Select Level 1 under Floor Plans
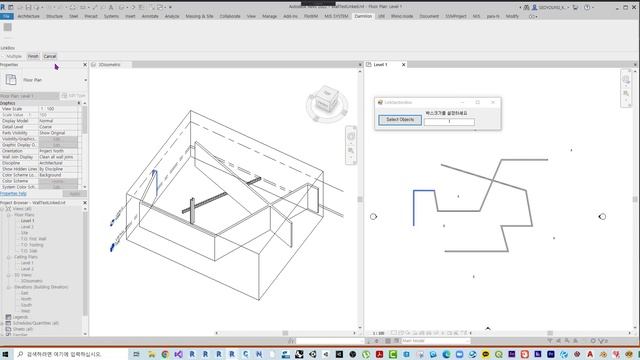 [x=27, y=221]
